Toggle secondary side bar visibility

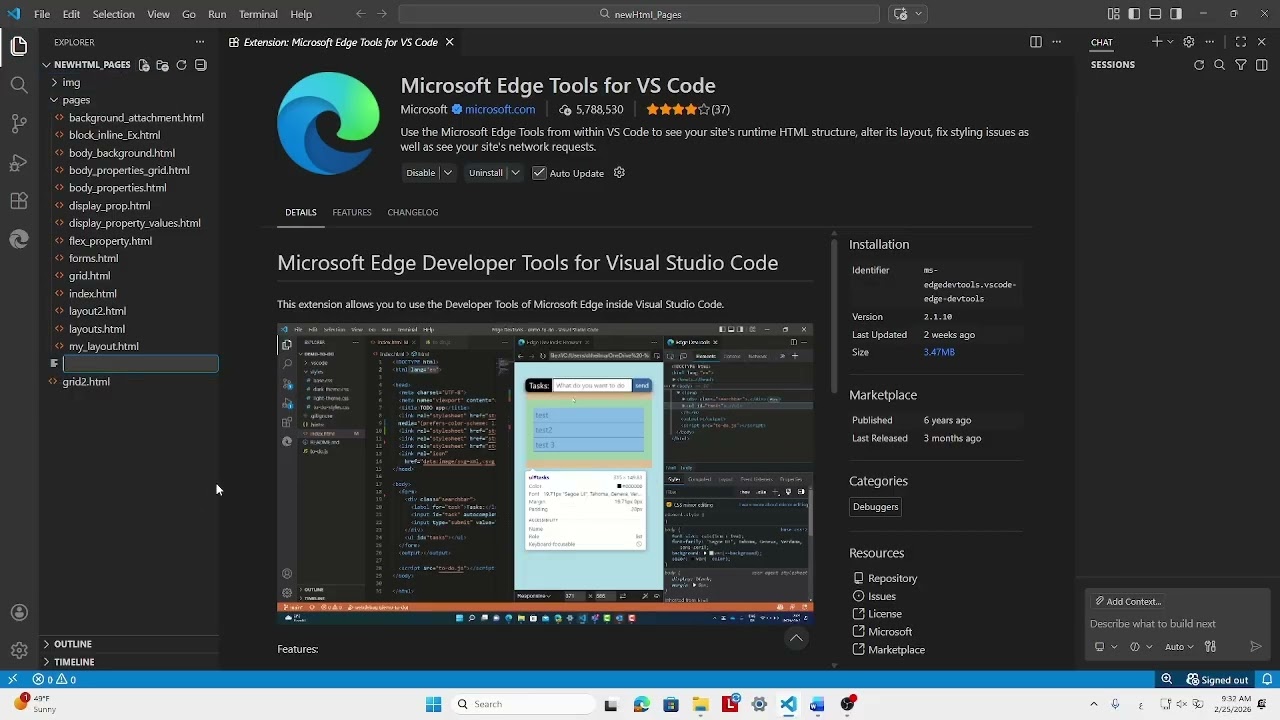tap(1176, 14)
